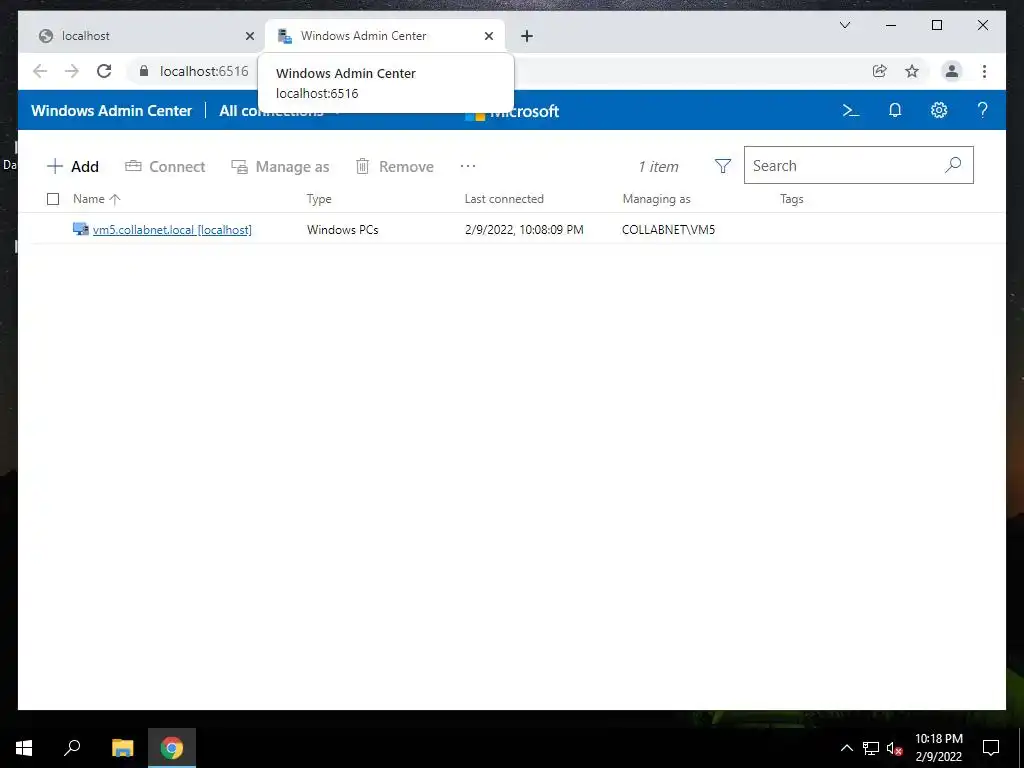Screen dimensions: 1024x768
Task: Sort by the Name column header
Action: pos(96,199)
